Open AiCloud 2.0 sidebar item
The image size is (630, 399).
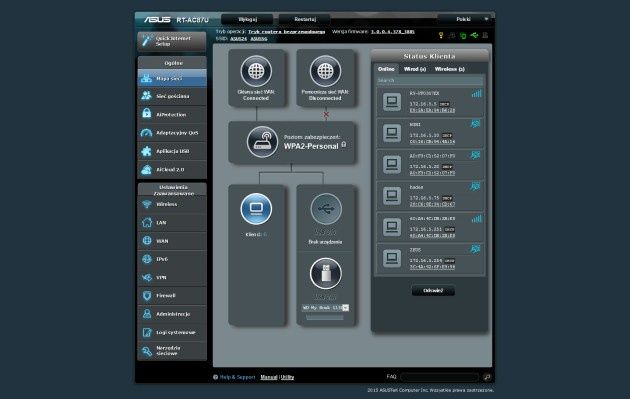click(172, 169)
